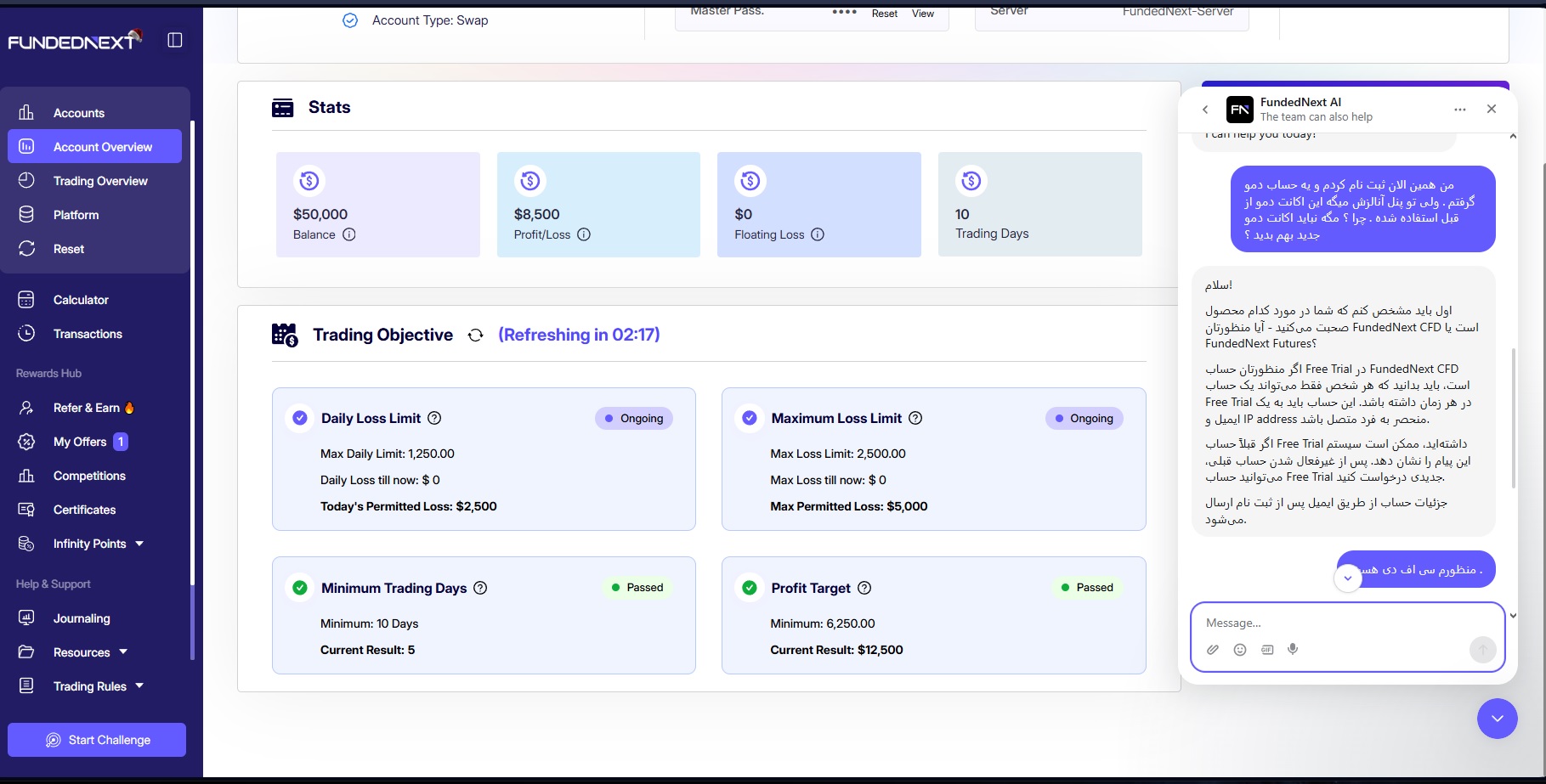Click the attach file paperclip in chat

point(1213,650)
